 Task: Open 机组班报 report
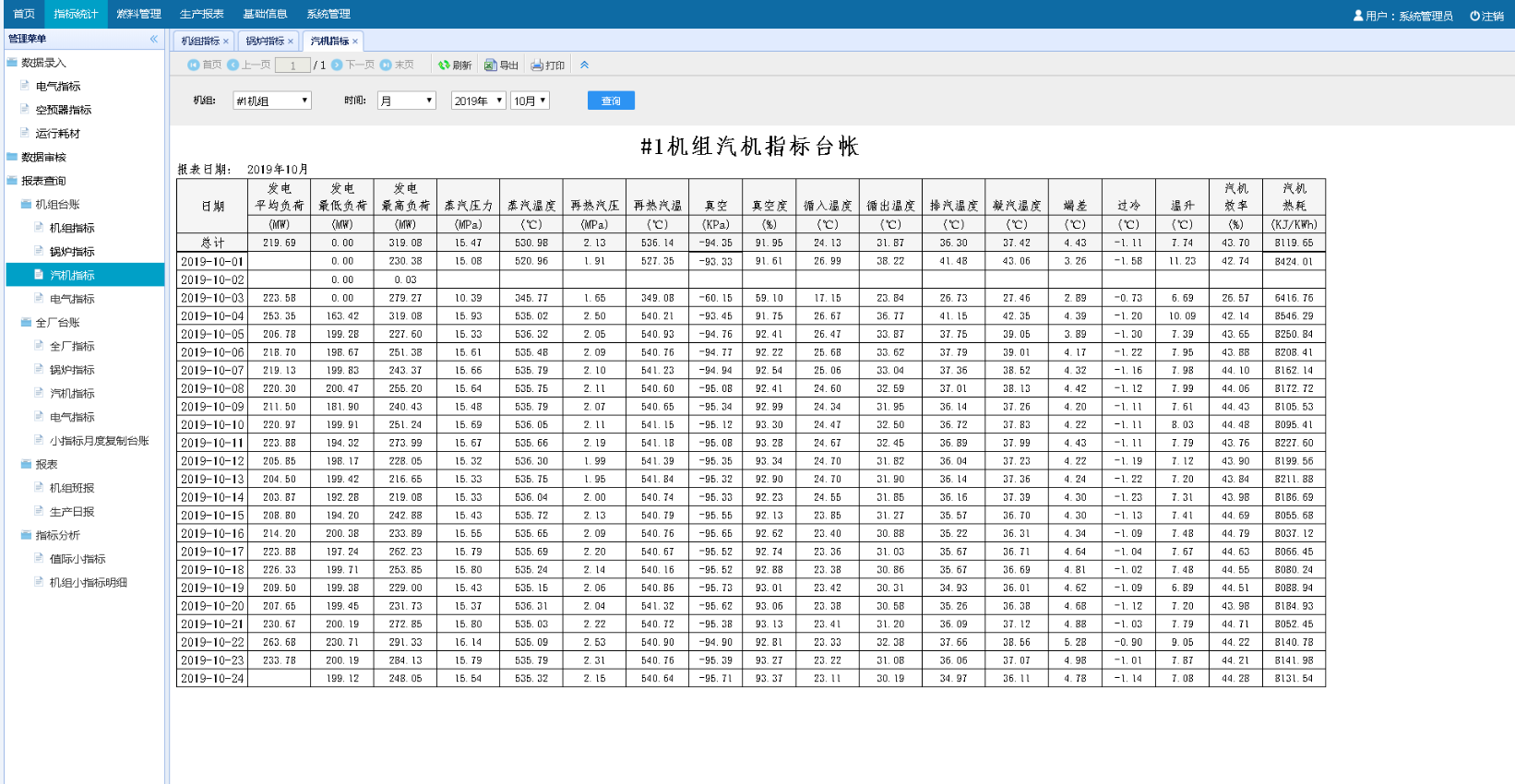click(72, 488)
